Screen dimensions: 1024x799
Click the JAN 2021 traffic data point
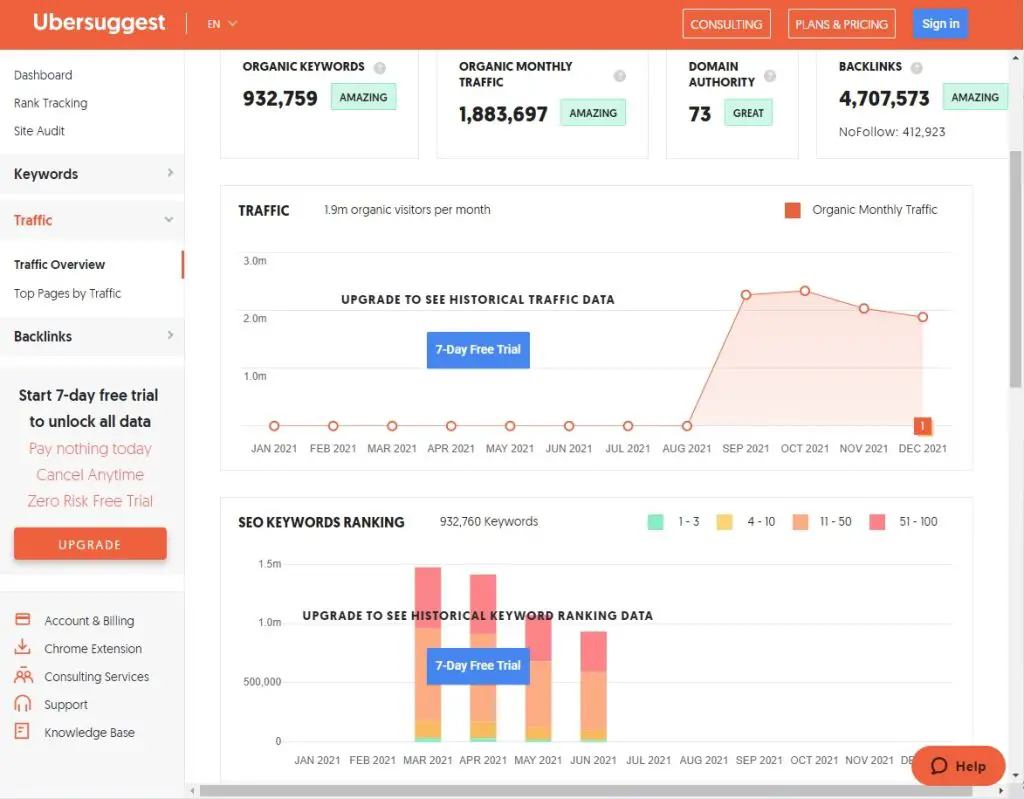tap(274, 426)
